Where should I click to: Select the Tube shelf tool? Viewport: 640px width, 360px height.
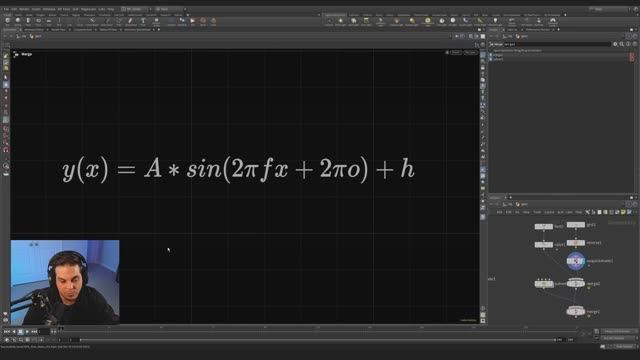[x=28, y=21]
